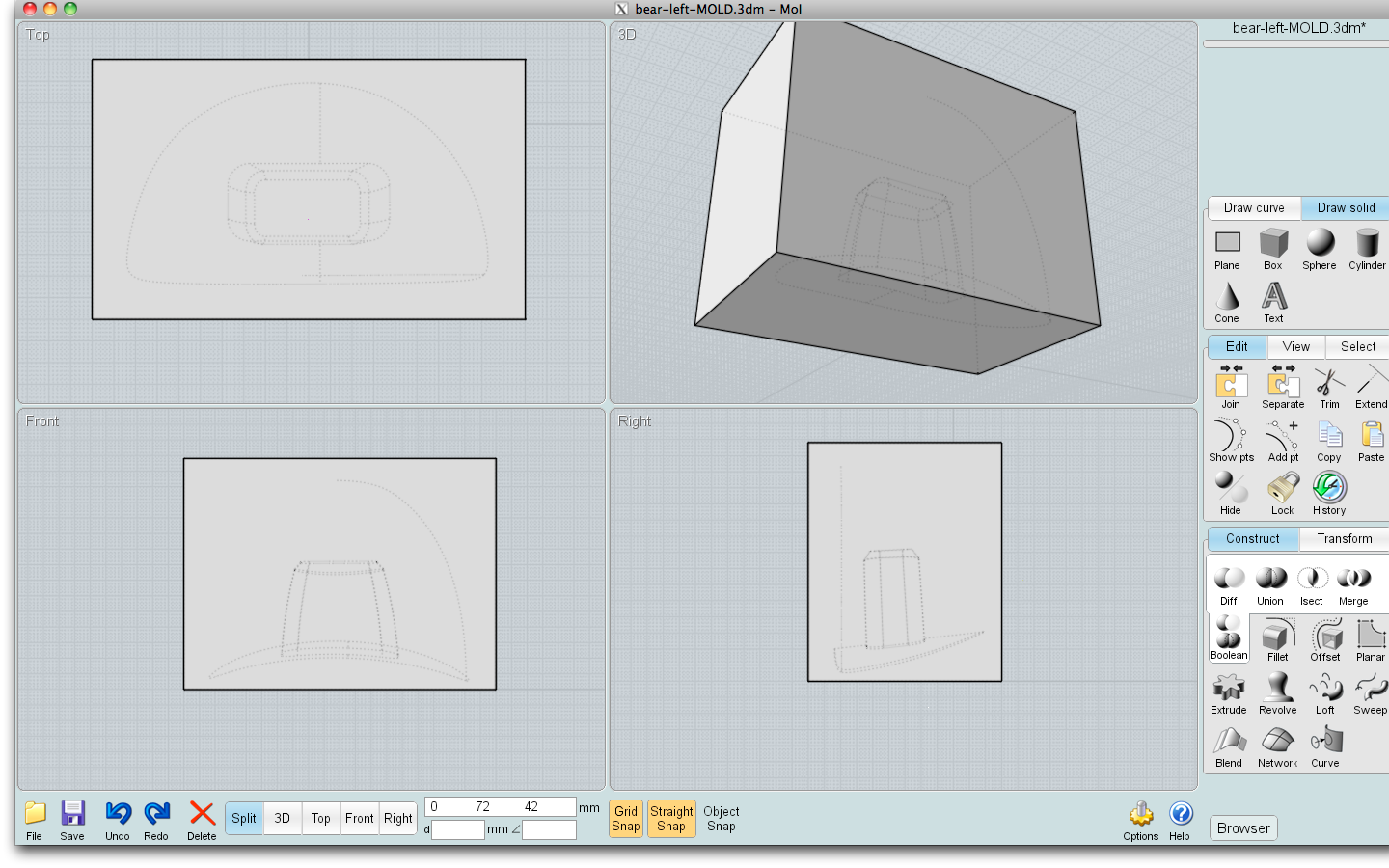Click the Join edit tool
Screen dimensions: 1389x868
click(x=1231, y=388)
